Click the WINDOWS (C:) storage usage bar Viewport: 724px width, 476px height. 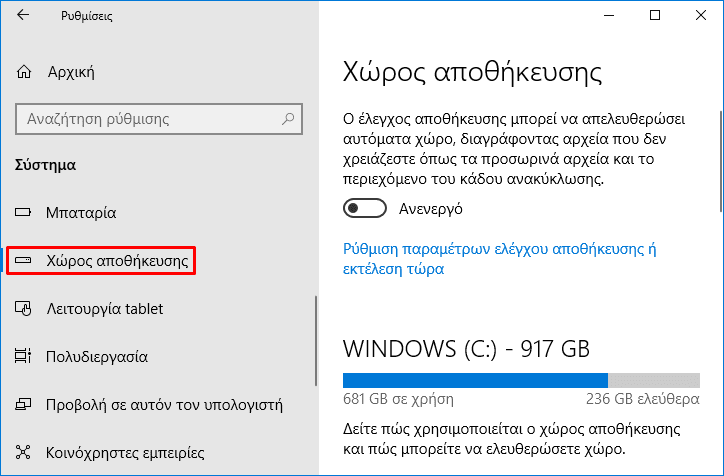(521, 380)
